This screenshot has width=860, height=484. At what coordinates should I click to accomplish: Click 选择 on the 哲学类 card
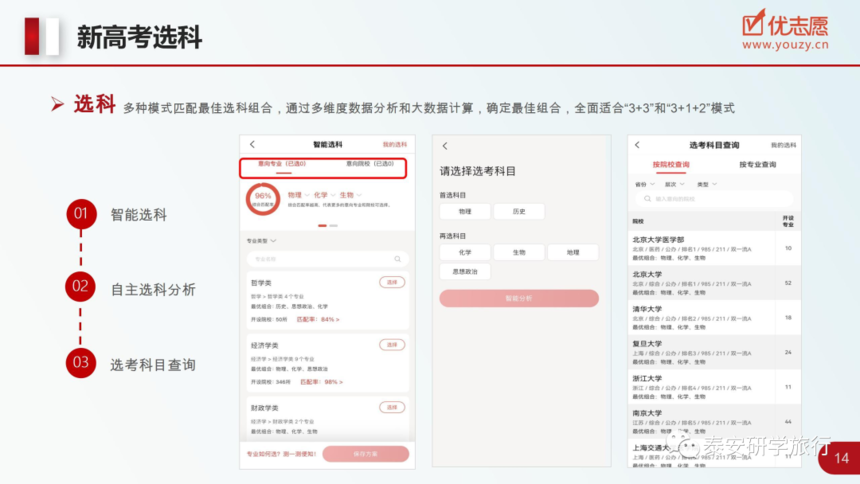click(x=392, y=282)
